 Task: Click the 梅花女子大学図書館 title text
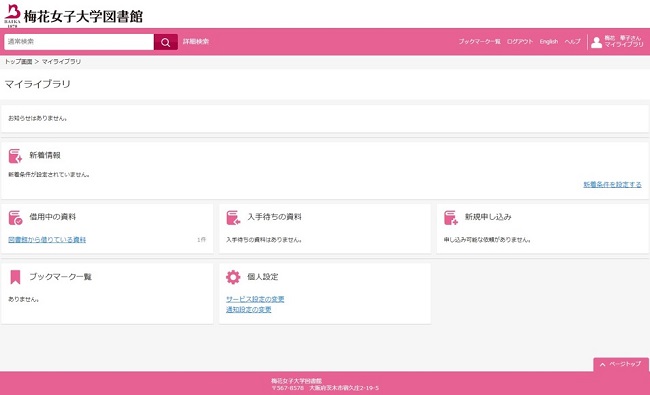click(83, 17)
